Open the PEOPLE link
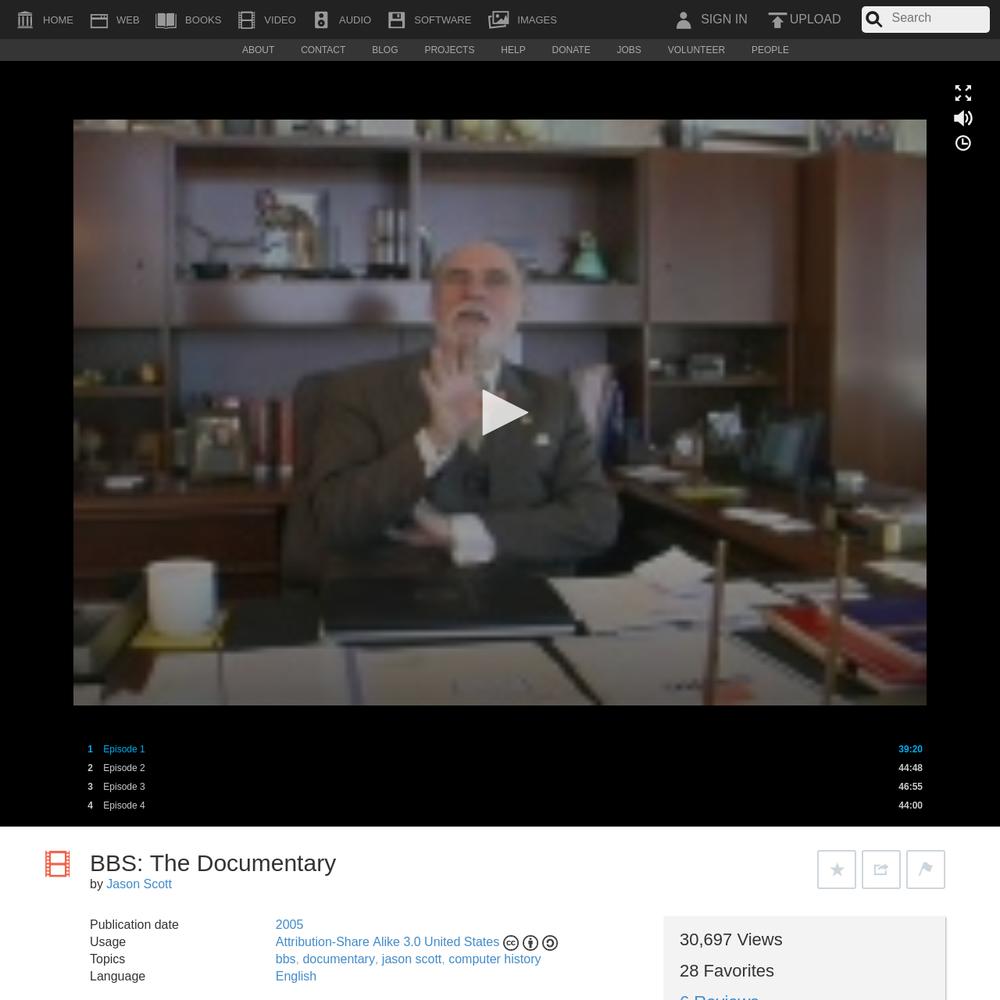The width and height of the screenshot is (1000, 1000). pyautogui.click(x=770, y=50)
